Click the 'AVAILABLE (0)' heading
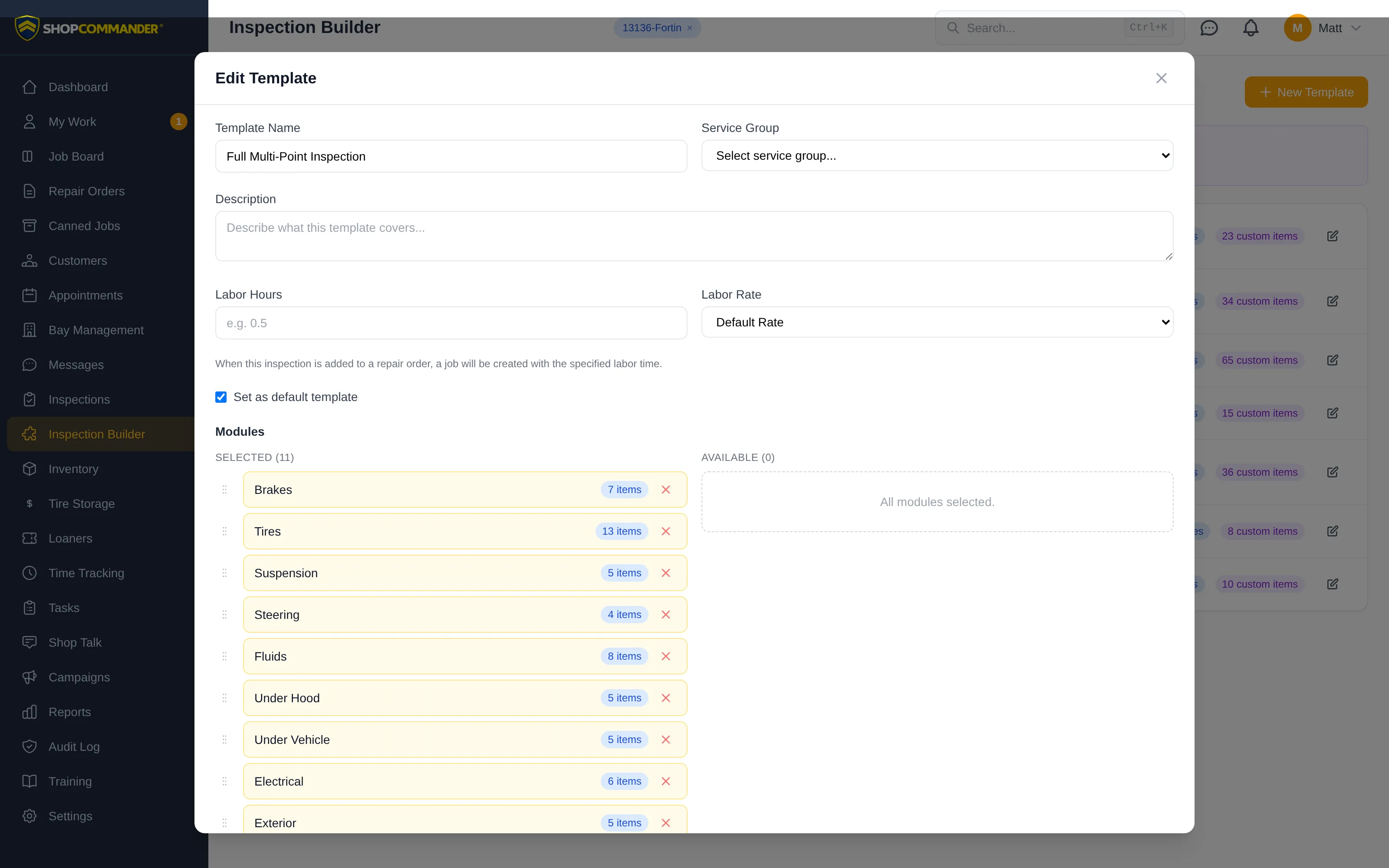This screenshot has width=1389, height=868. click(x=737, y=457)
